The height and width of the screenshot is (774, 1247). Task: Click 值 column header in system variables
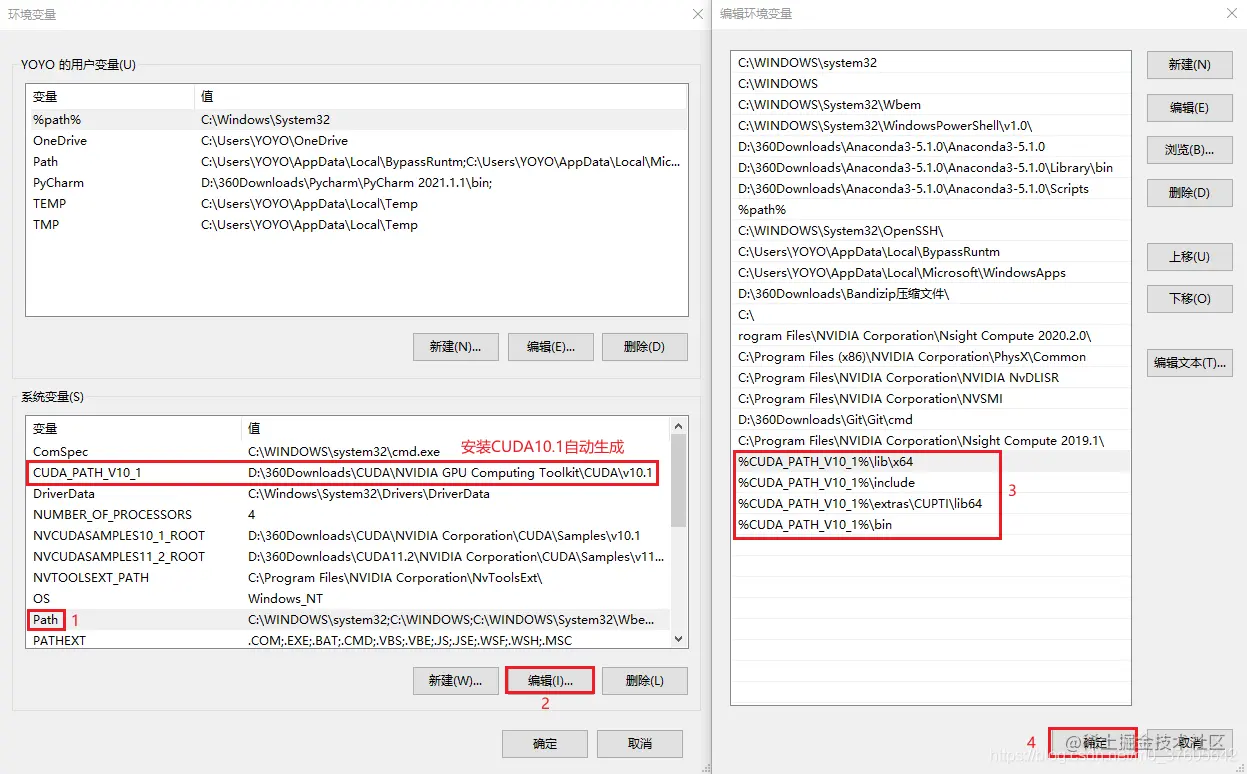pyautogui.click(x=457, y=428)
